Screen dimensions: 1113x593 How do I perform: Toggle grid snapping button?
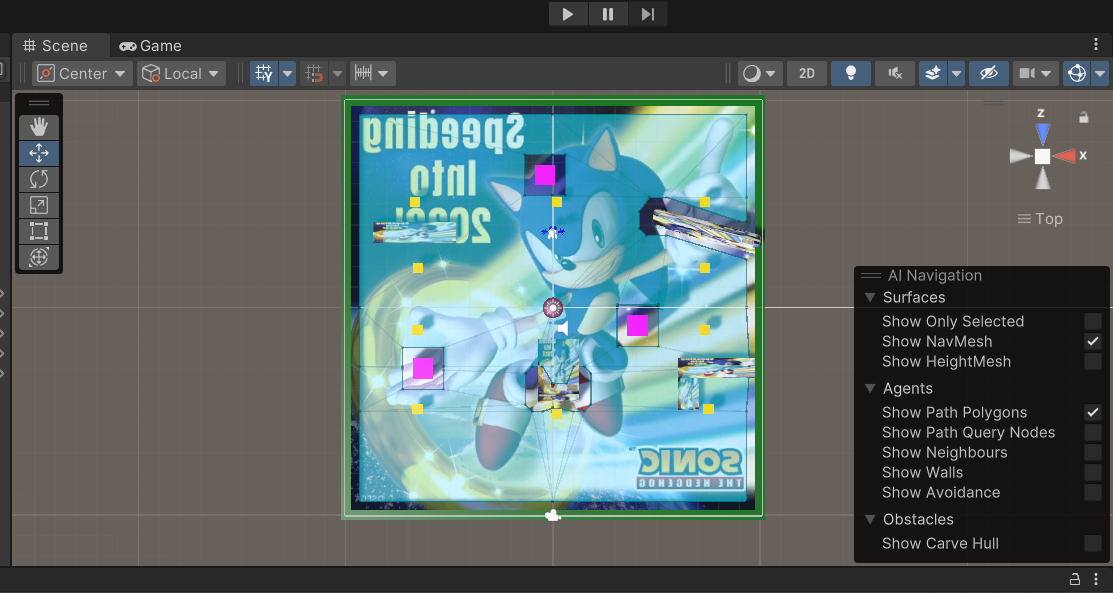point(314,73)
